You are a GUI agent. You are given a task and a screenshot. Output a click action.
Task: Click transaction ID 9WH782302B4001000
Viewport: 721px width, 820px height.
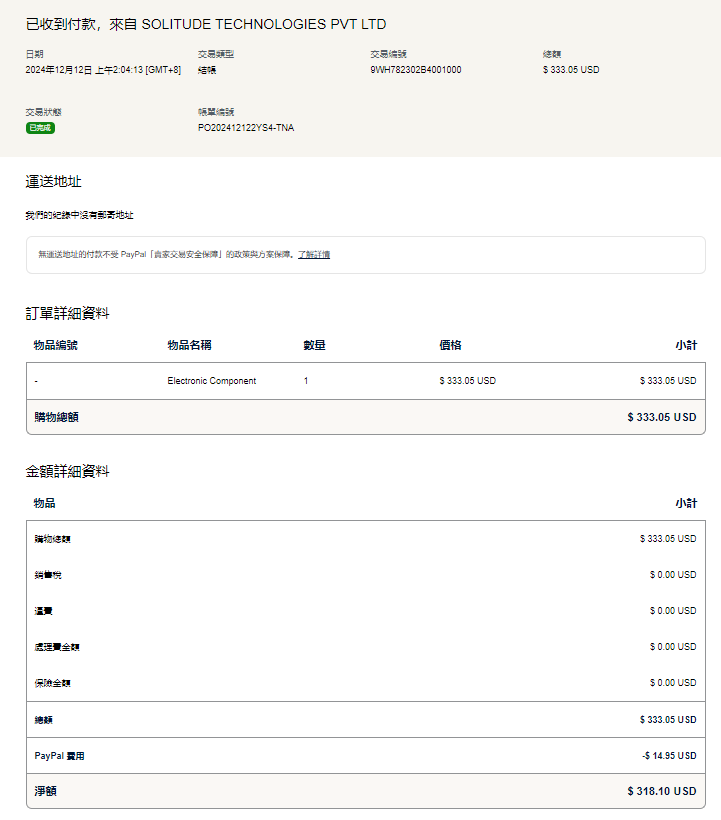tap(415, 70)
